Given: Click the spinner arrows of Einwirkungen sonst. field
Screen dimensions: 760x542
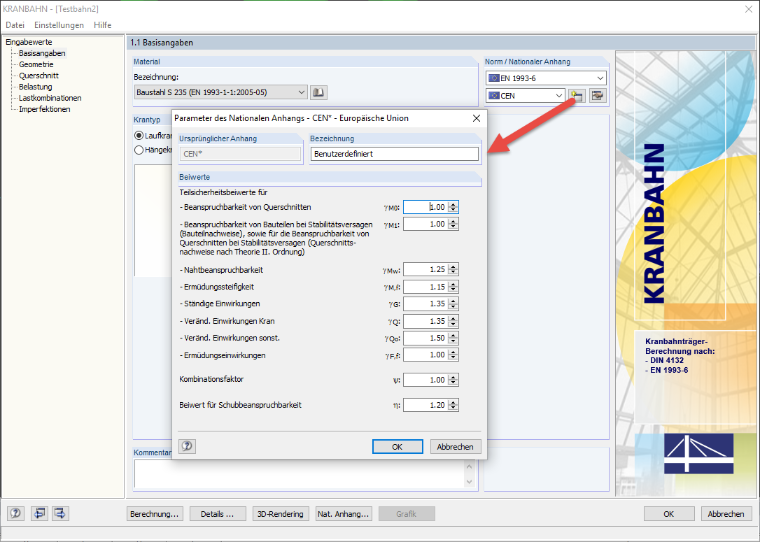Looking at the screenshot, I should (x=453, y=338).
